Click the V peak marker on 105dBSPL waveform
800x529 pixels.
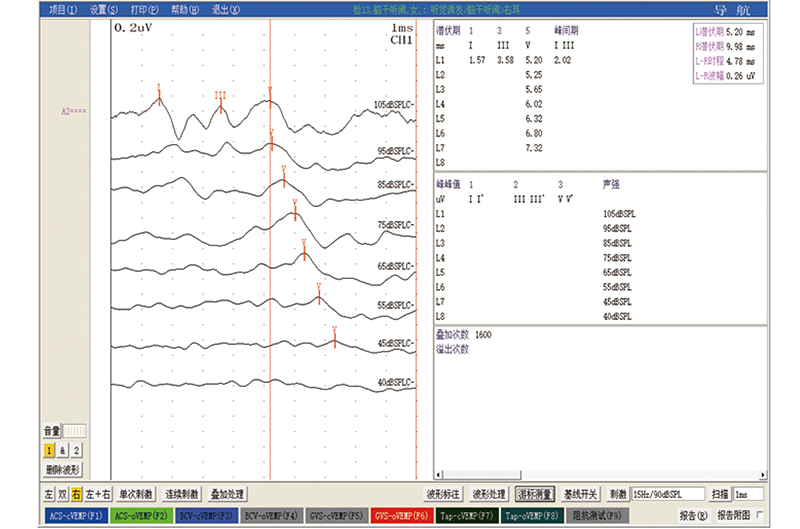click(x=269, y=90)
